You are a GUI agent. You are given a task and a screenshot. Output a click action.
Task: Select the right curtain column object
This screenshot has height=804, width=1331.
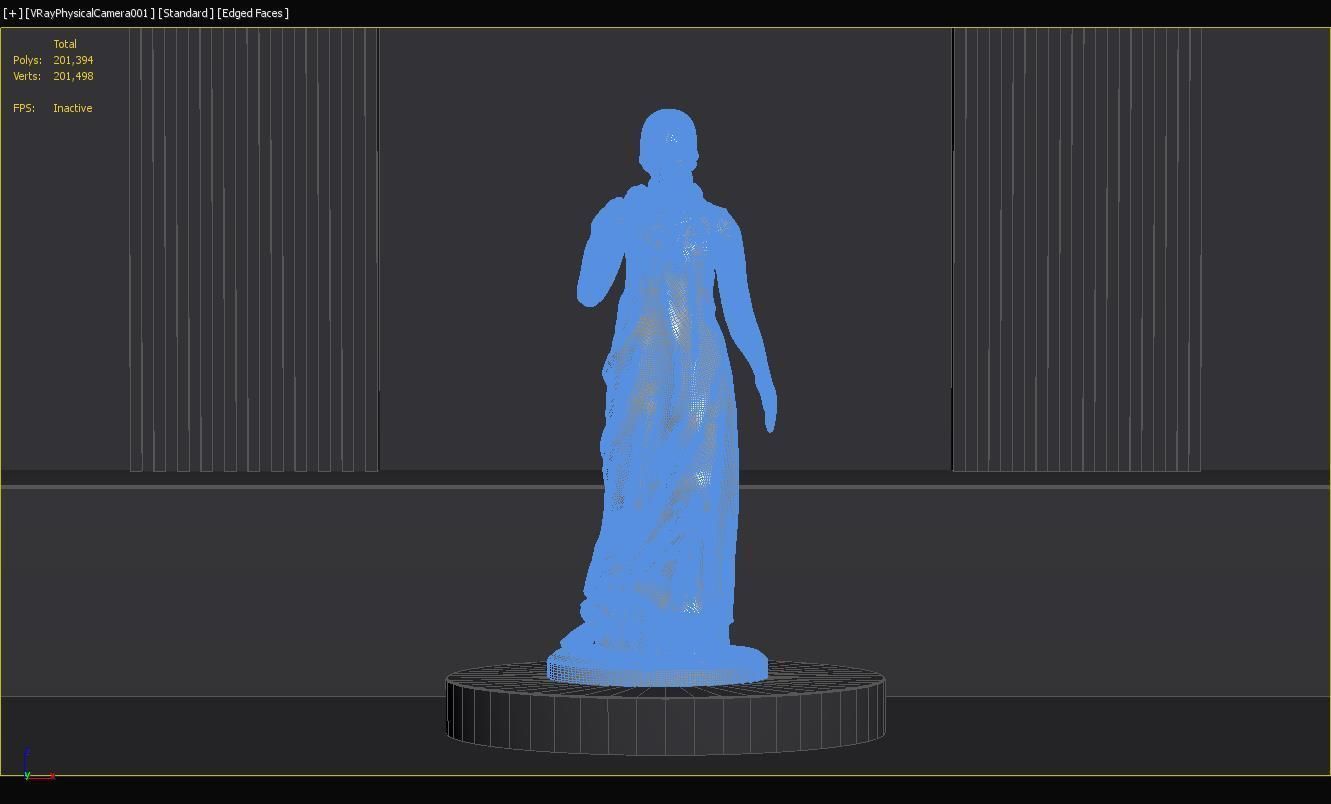pyautogui.click(x=1077, y=249)
